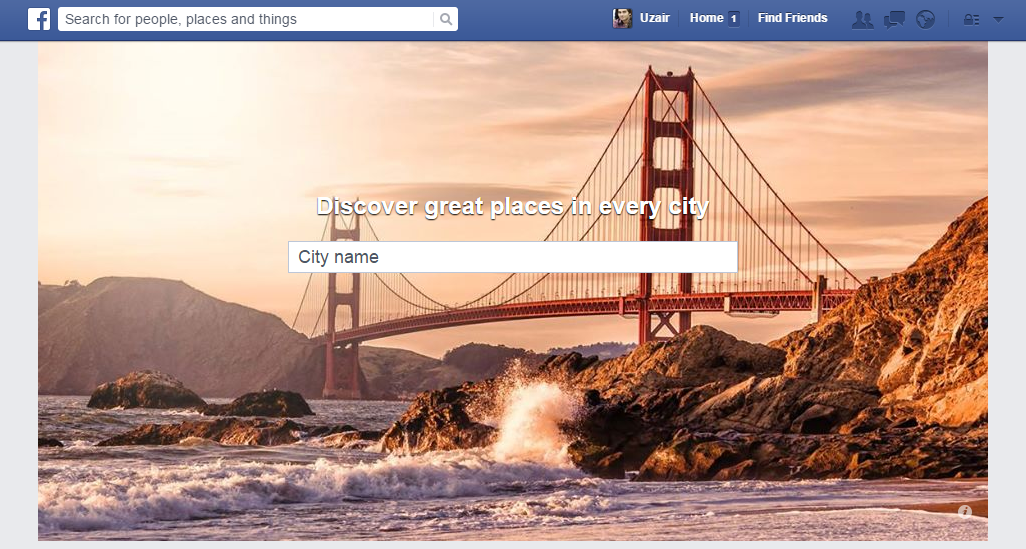This screenshot has height=549, width=1026.
Task: Click Uzair's profile picture thumbnail
Action: (x=622, y=18)
